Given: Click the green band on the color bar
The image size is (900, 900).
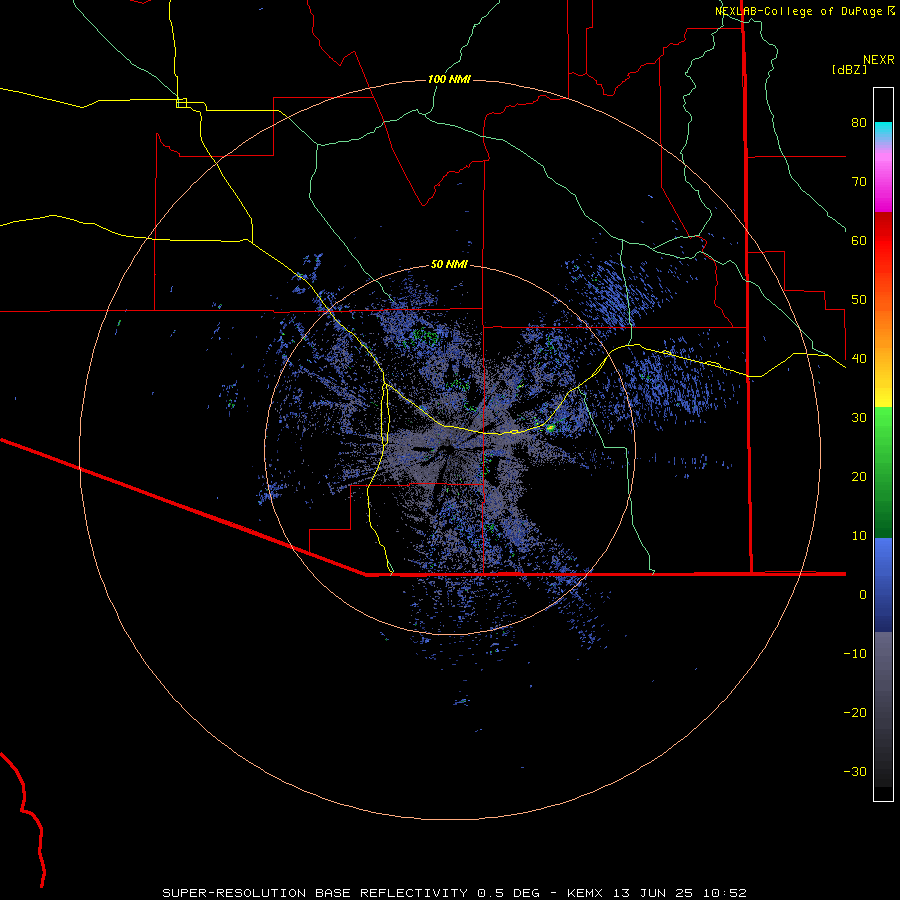Looking at the screenshot, I should pyautogui.click(x=883, y=472).
